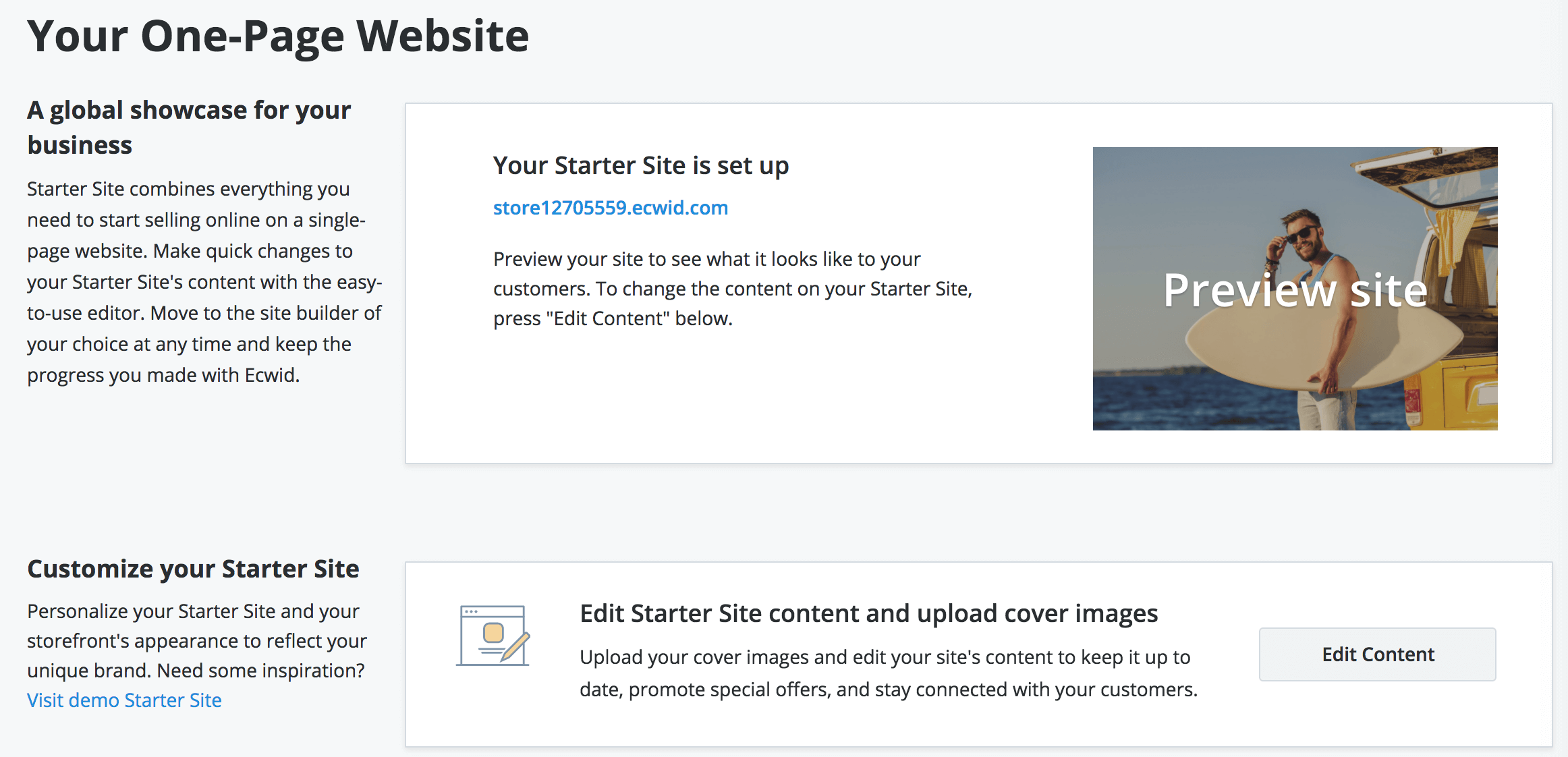Click the Upload your cover images description
This screenshot has height=757, width=1568.
click(889, 673)
